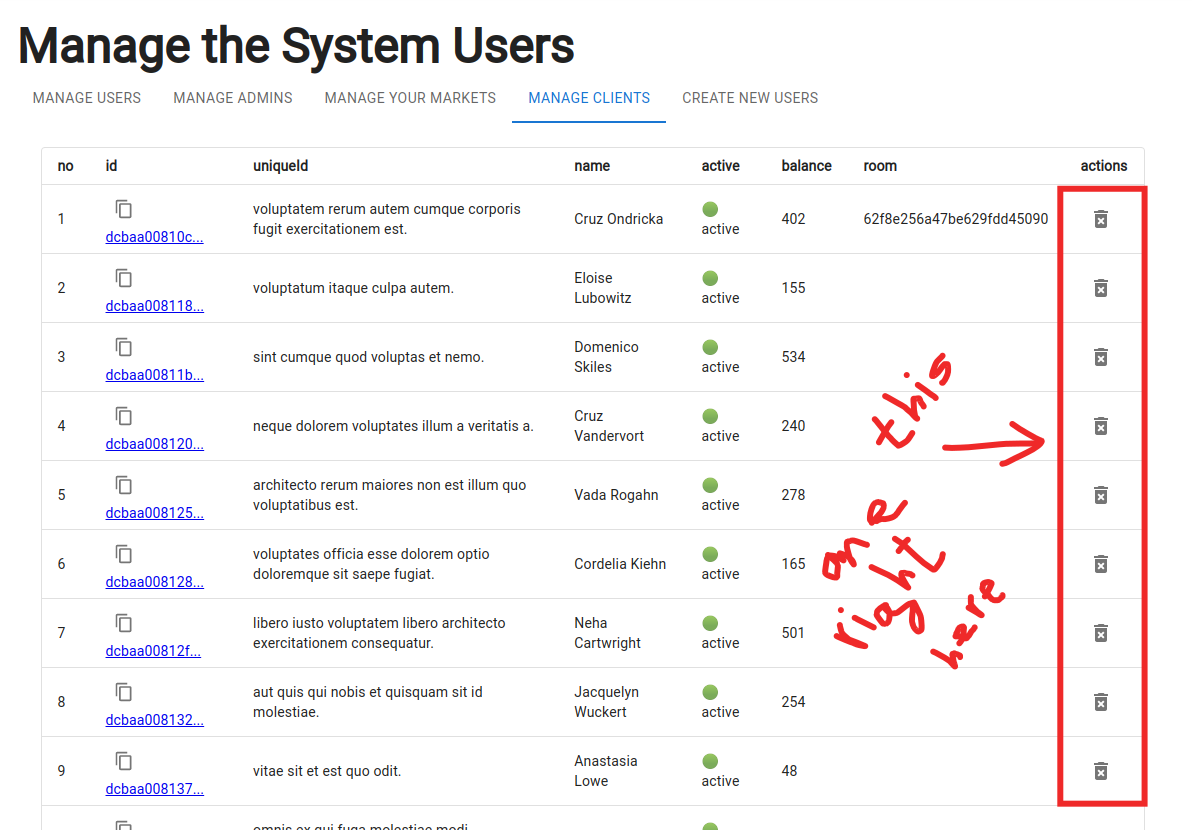Copy the id of row 6 Cordelia Kiehn
1192x830 pixels.
coord(124,554)
